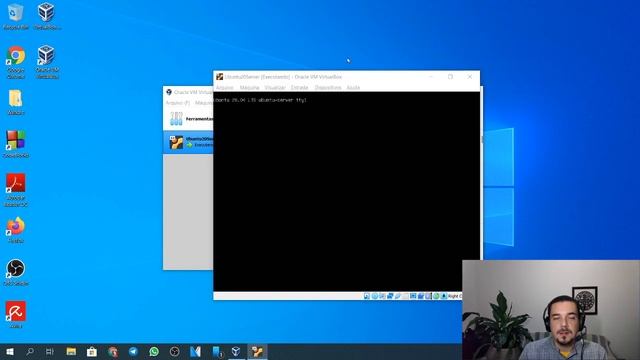
Task: Click the recording status icon
Action: [421, 296]
